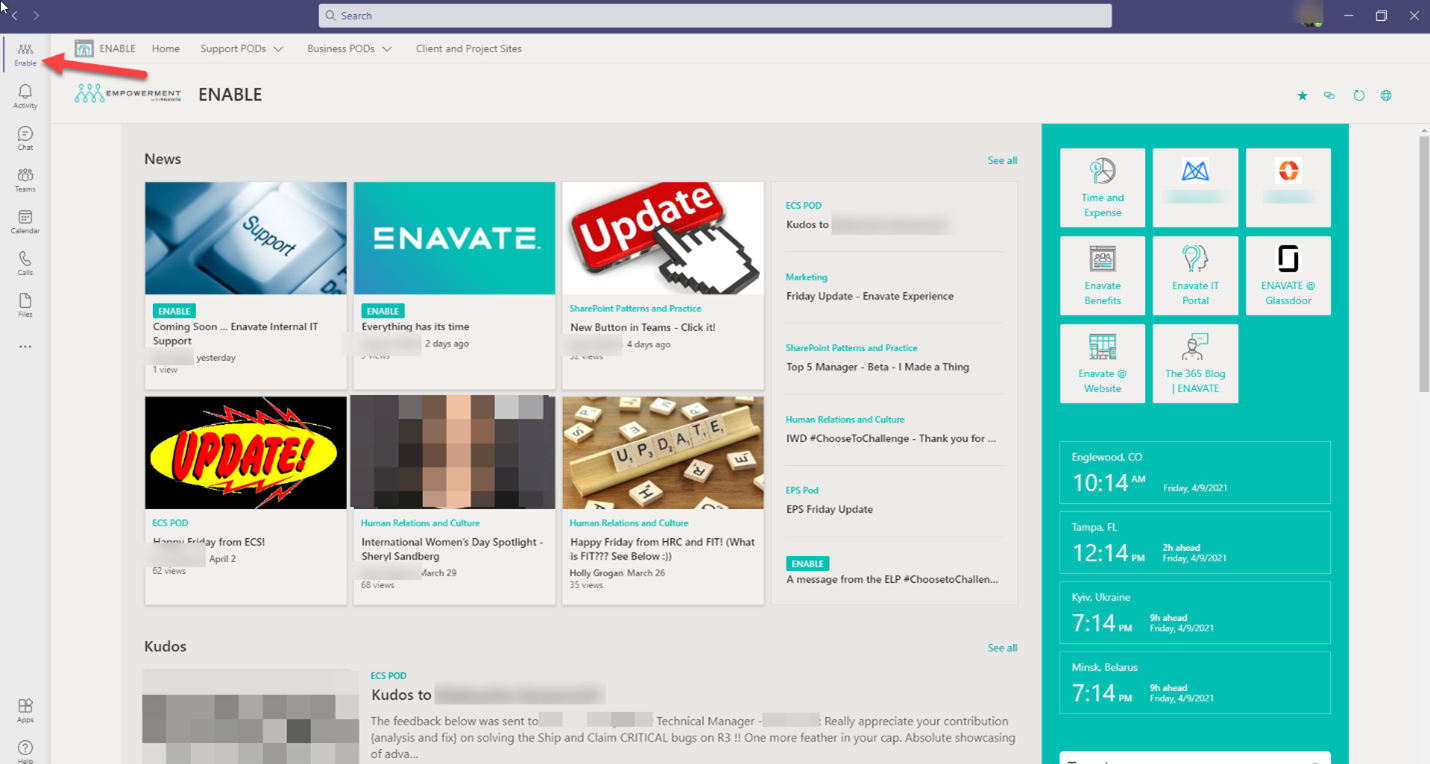Go back using the back arrow
The width and height of the screenshot is (1430, 764).
click(x=14, y=15)
